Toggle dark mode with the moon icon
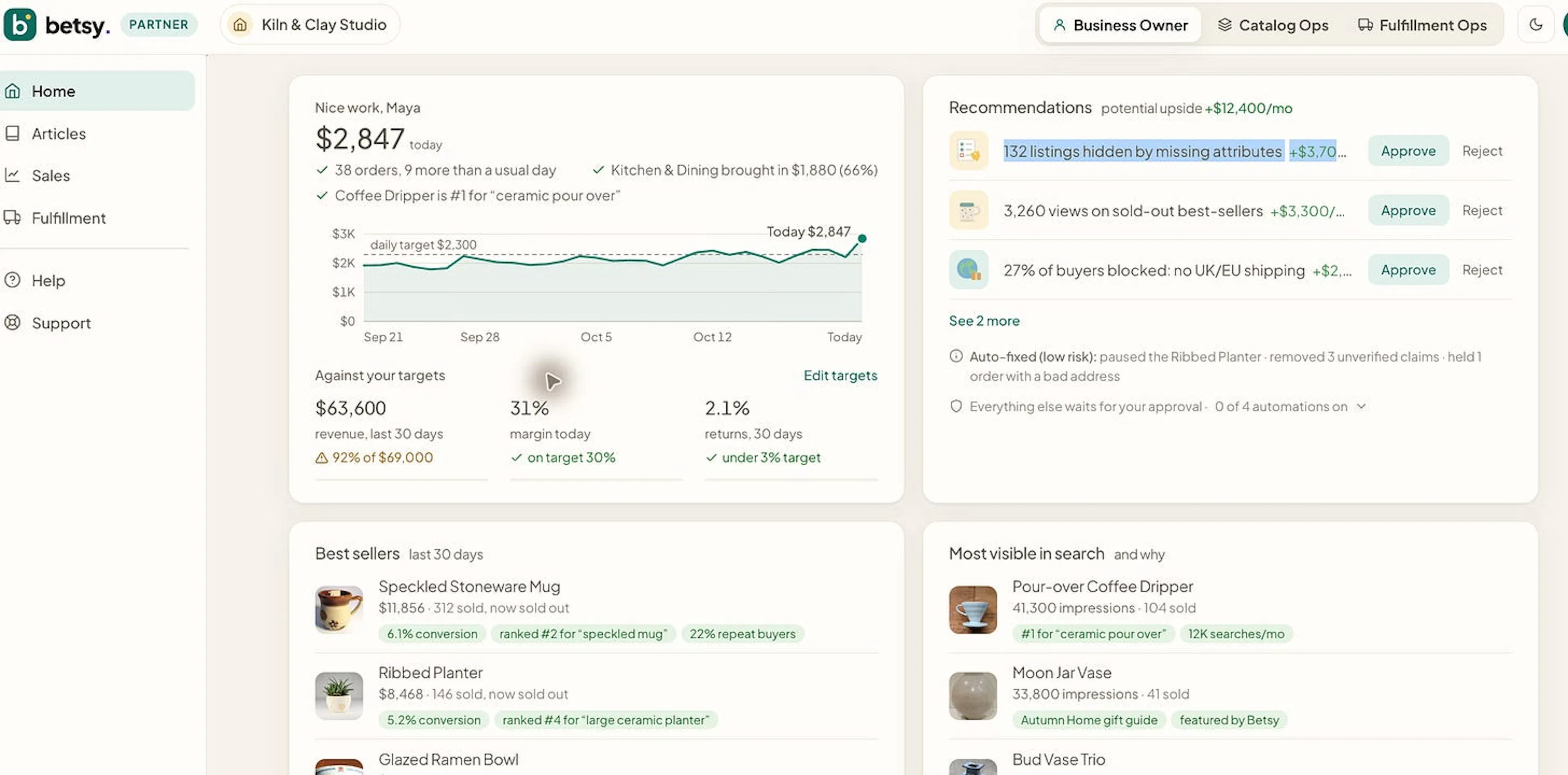 click(x=1536, y=25)
